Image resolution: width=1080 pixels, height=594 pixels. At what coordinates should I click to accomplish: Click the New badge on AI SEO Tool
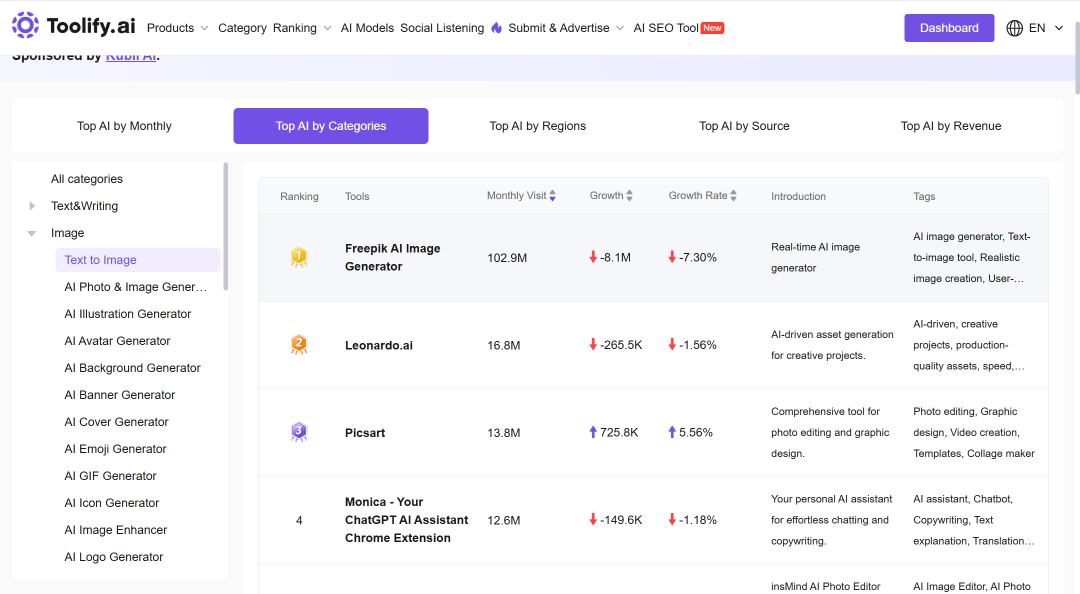pos(712,28)
